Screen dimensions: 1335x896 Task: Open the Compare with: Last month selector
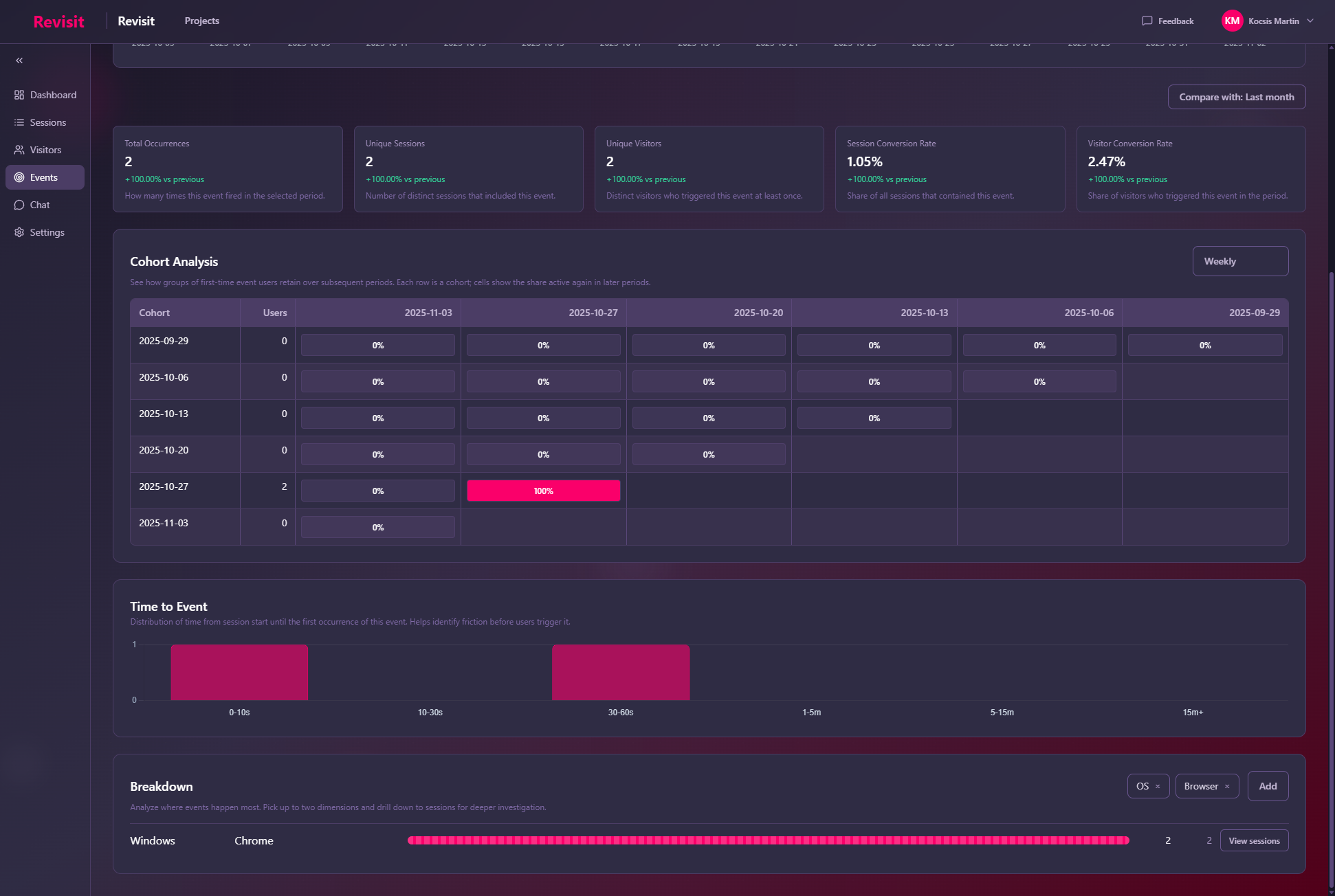1236,97
